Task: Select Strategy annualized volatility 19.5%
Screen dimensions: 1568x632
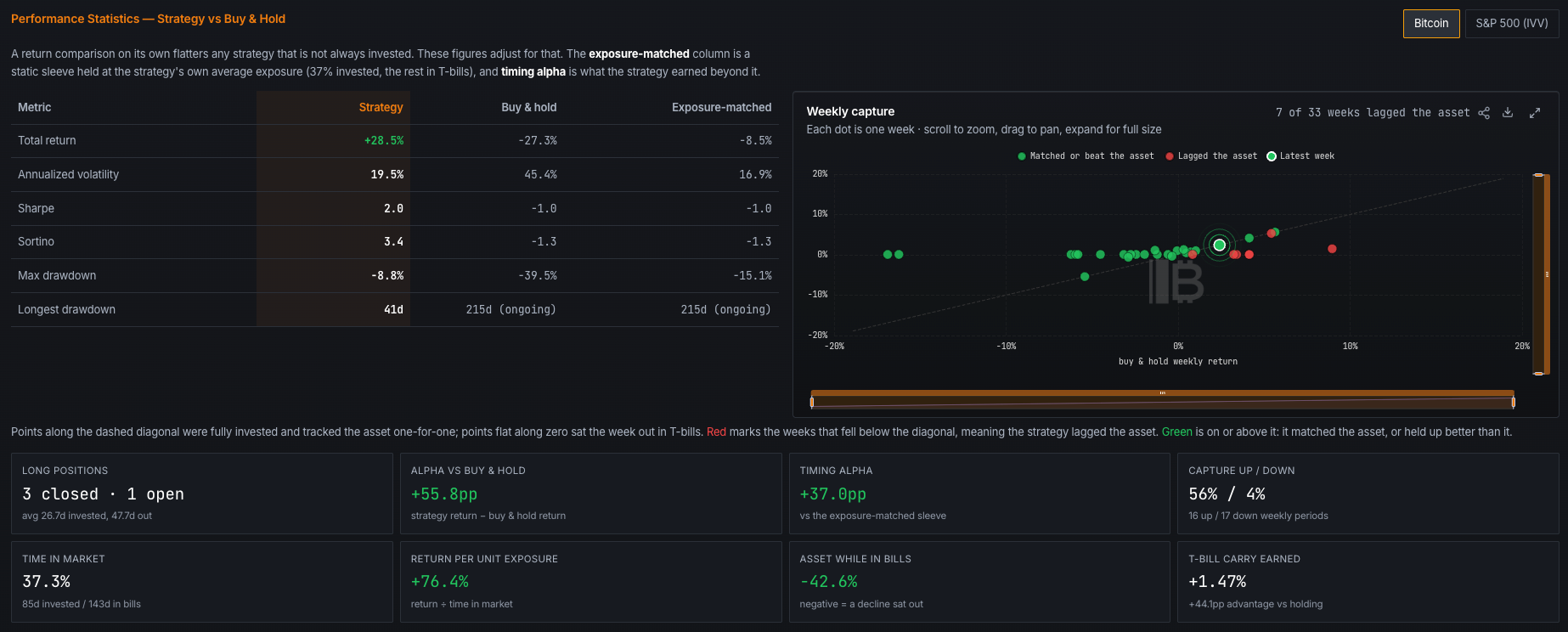Action: coord(387,174)
